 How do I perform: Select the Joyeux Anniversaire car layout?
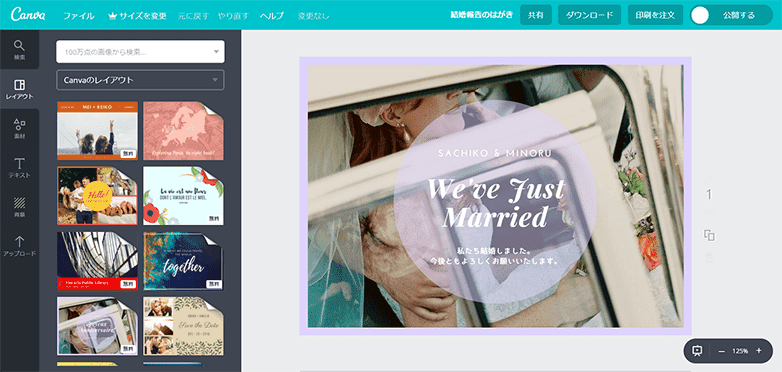pyautogui.click(x=97, y=326)
